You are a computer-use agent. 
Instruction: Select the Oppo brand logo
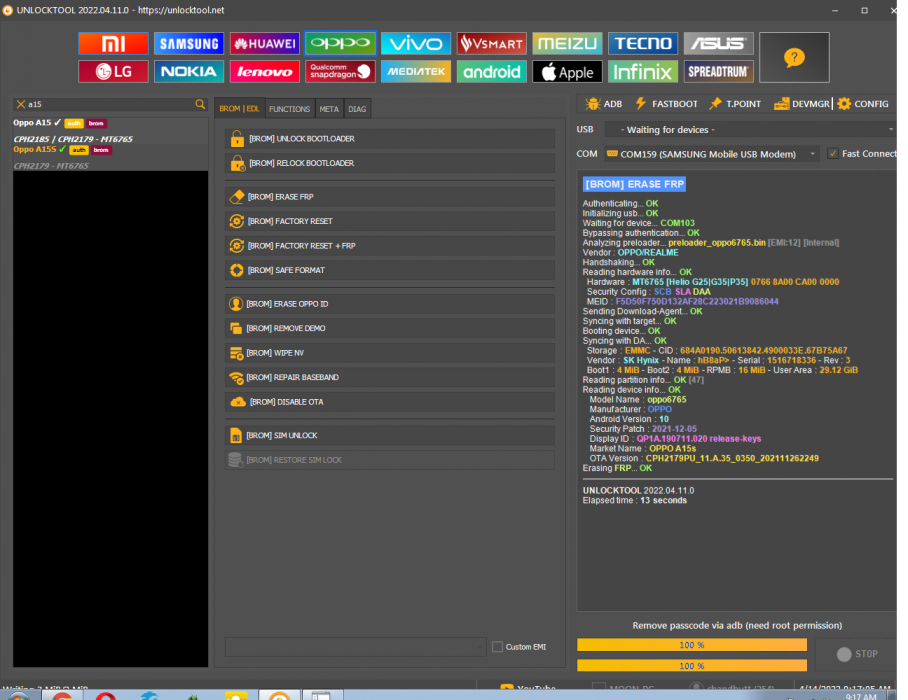pyautogui.click(x=340, y=43)
